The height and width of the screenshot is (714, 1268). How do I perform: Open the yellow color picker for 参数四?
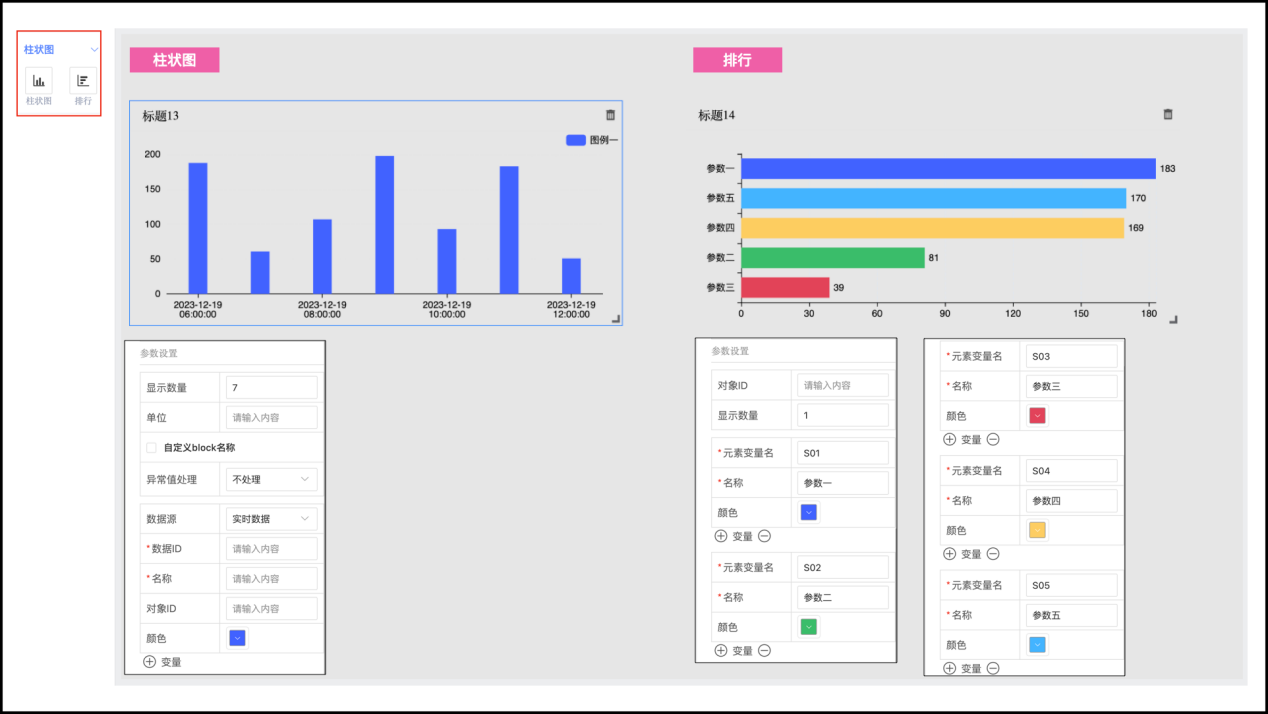coord(1037,530)
